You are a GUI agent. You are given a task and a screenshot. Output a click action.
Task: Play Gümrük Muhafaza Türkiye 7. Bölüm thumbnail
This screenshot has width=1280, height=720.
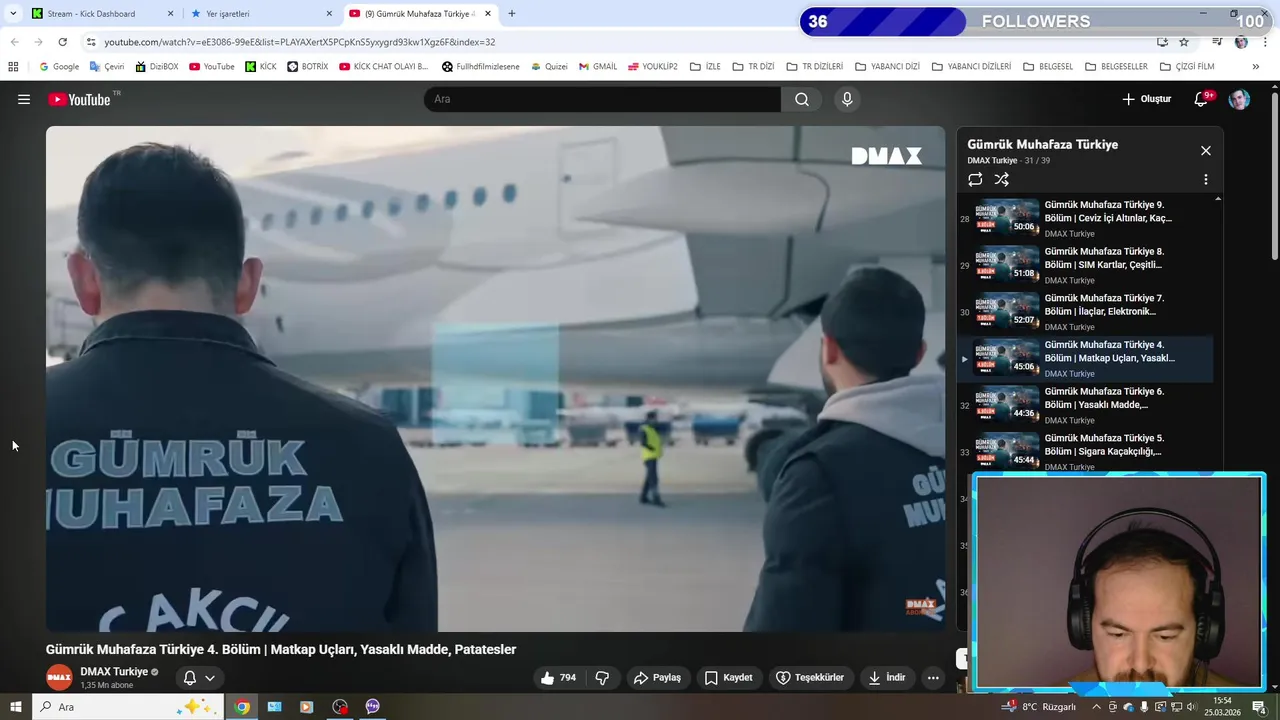[1007, 311]
